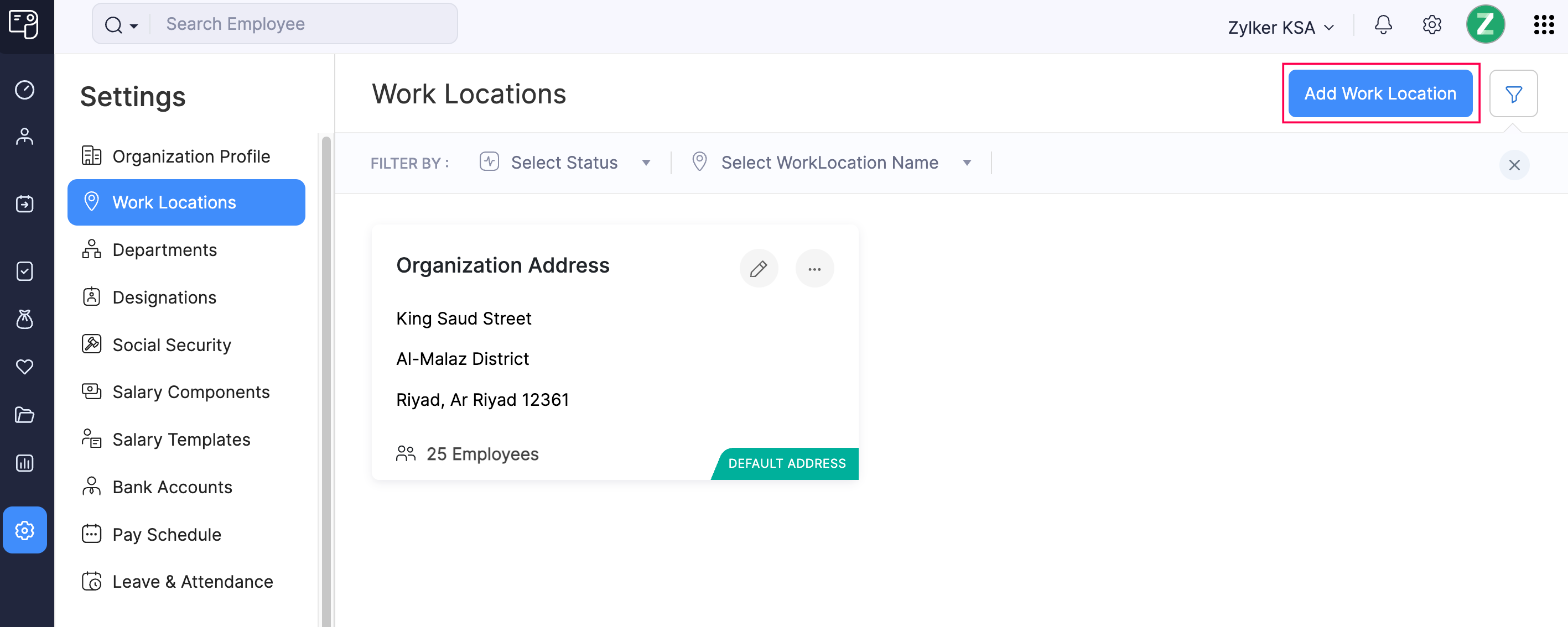Open the Zylker KSA organization switcher

(1279, 27)
